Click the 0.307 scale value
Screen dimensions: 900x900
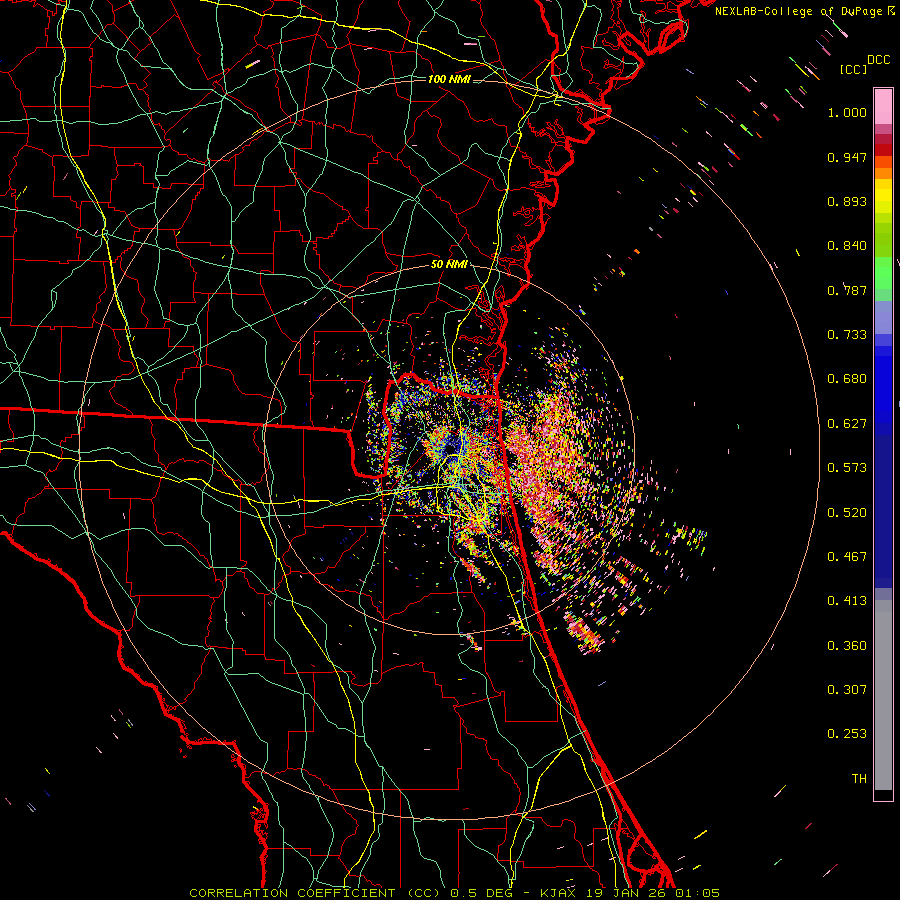click(847, 689)
